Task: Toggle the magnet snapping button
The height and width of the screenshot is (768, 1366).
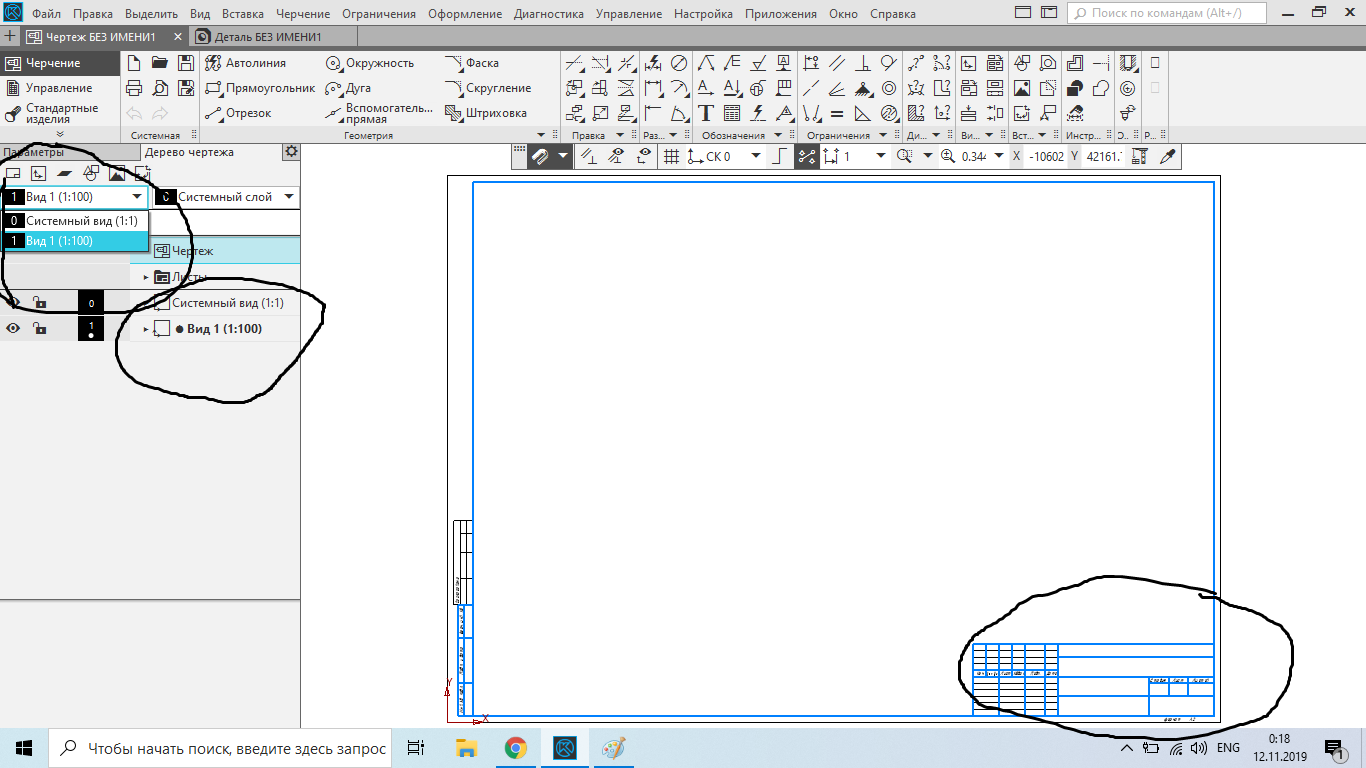Action: 541,157
